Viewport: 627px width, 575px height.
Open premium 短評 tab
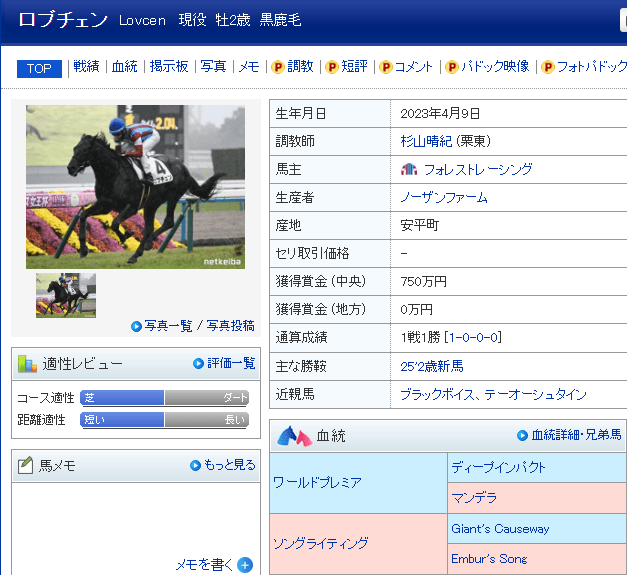click(354, 66)
